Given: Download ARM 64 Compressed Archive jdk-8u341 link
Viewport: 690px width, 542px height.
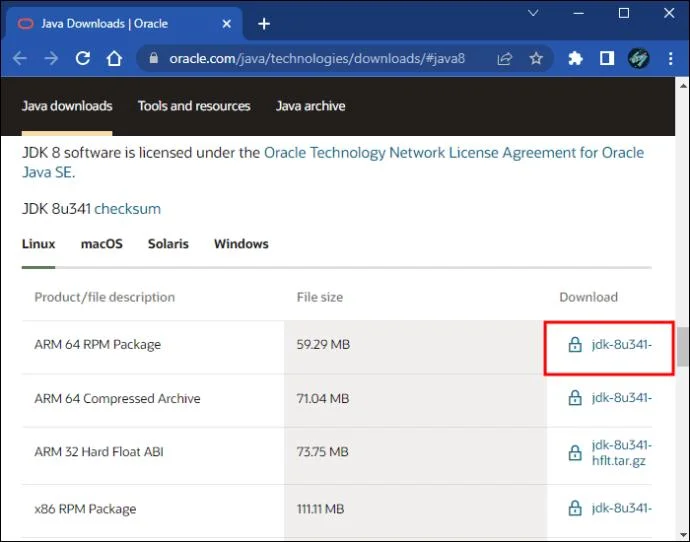Looking at the screenshot, I should (621, 398).
